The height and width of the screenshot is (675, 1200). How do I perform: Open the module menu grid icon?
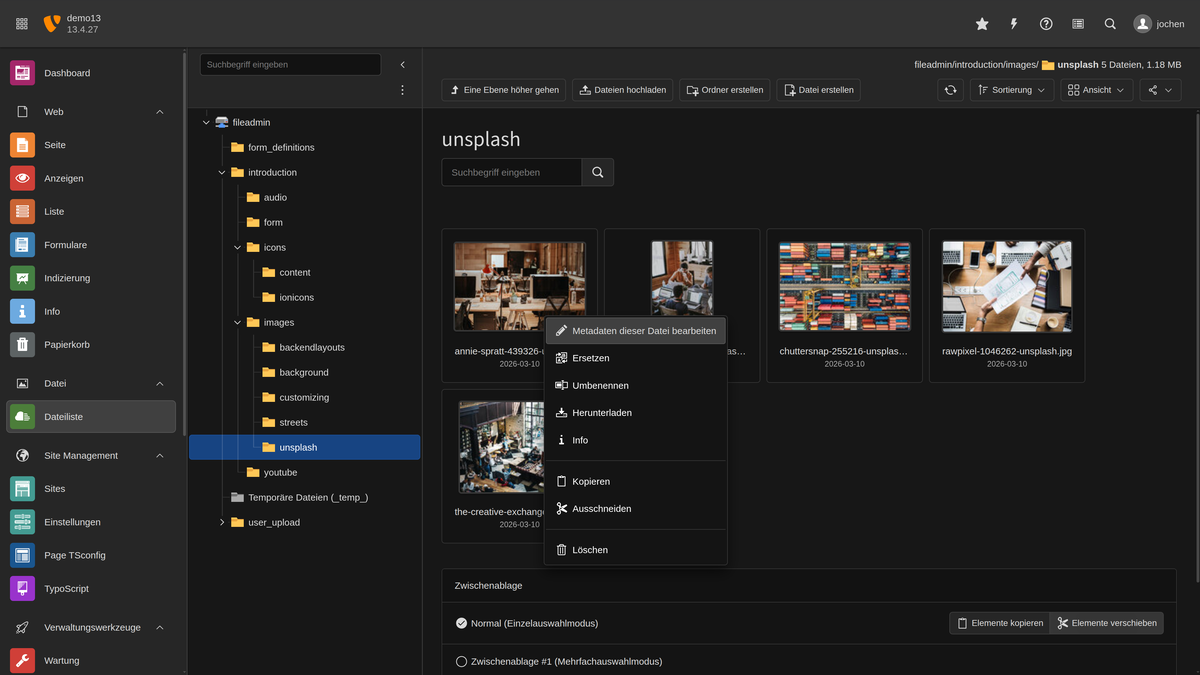coord(20,23)
